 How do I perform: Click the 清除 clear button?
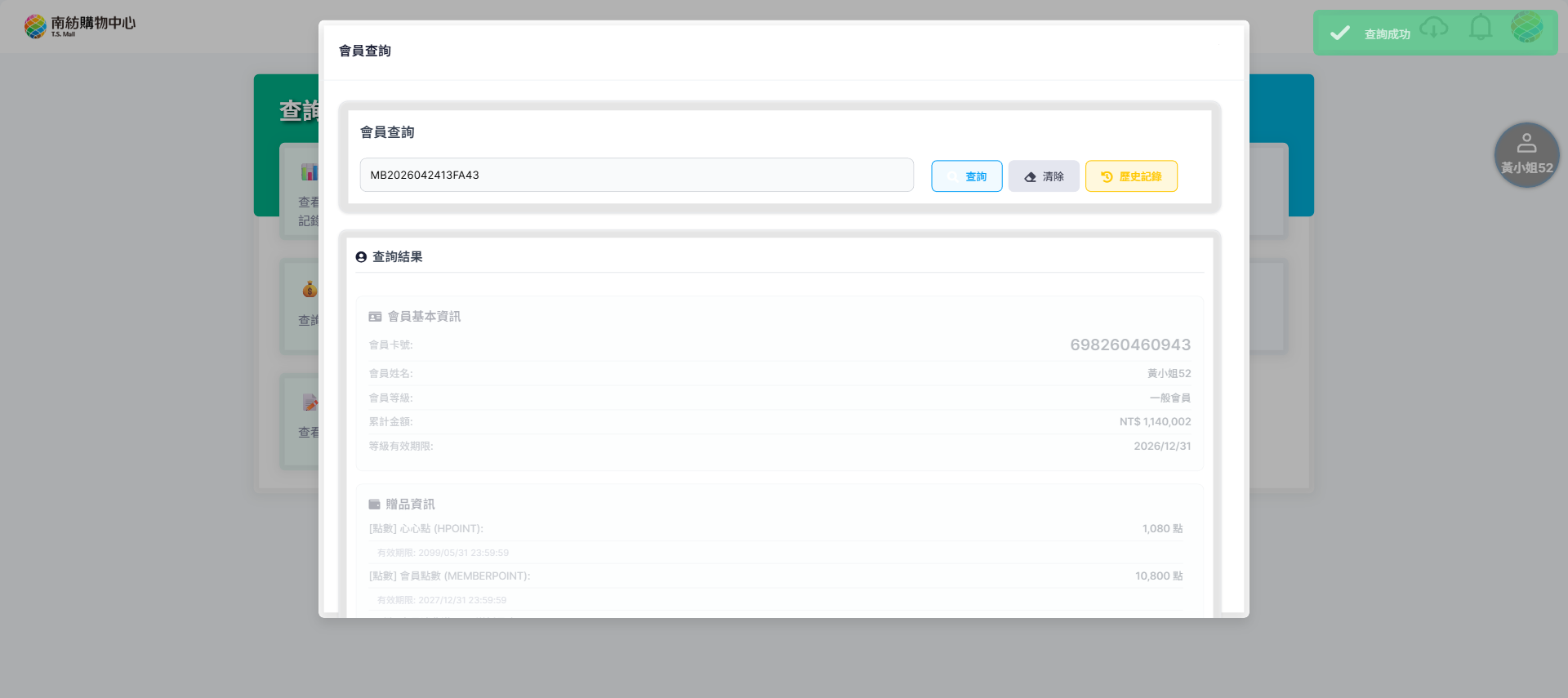(1044, 176)
